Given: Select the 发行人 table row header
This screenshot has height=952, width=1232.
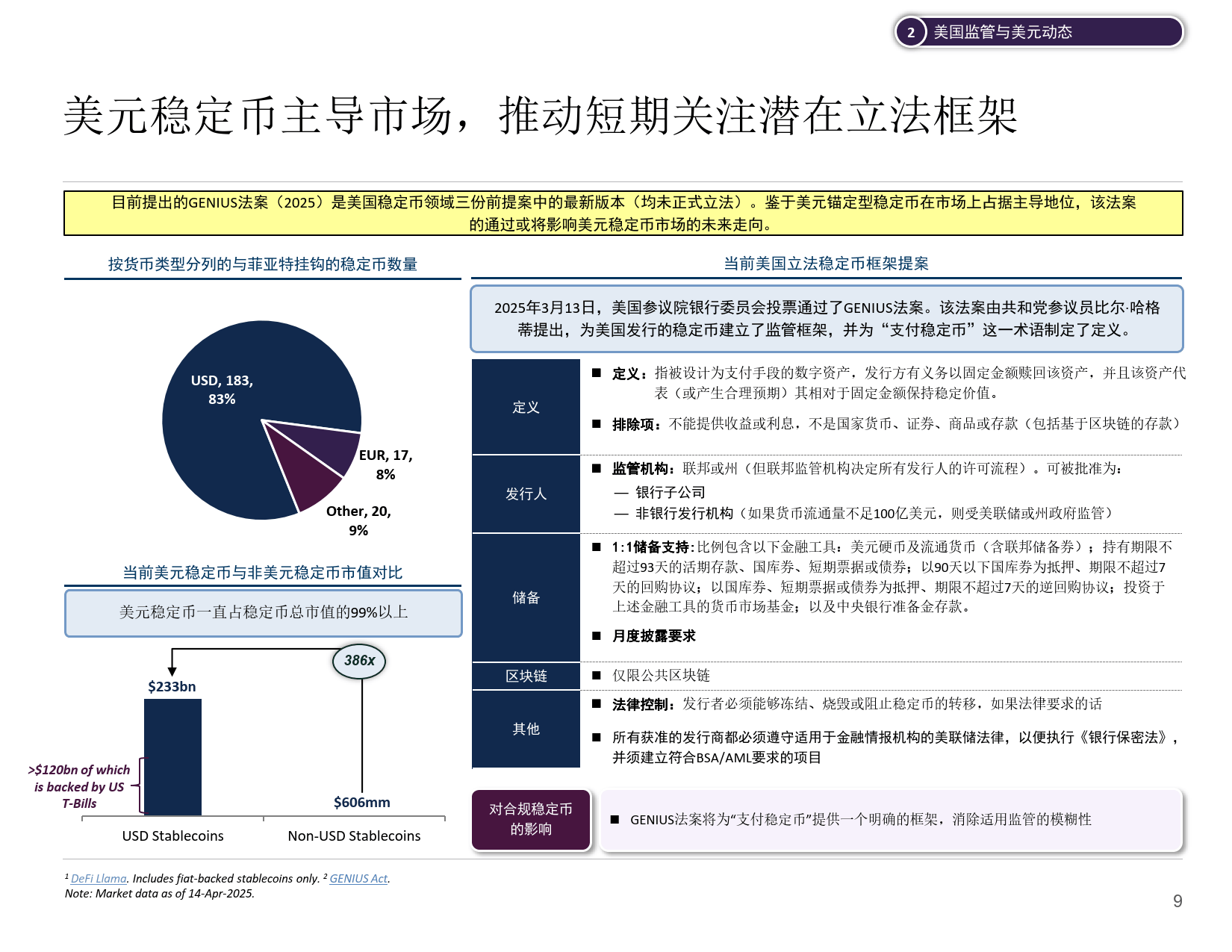Looking at the screenshot, I should (x=525, y=494).
